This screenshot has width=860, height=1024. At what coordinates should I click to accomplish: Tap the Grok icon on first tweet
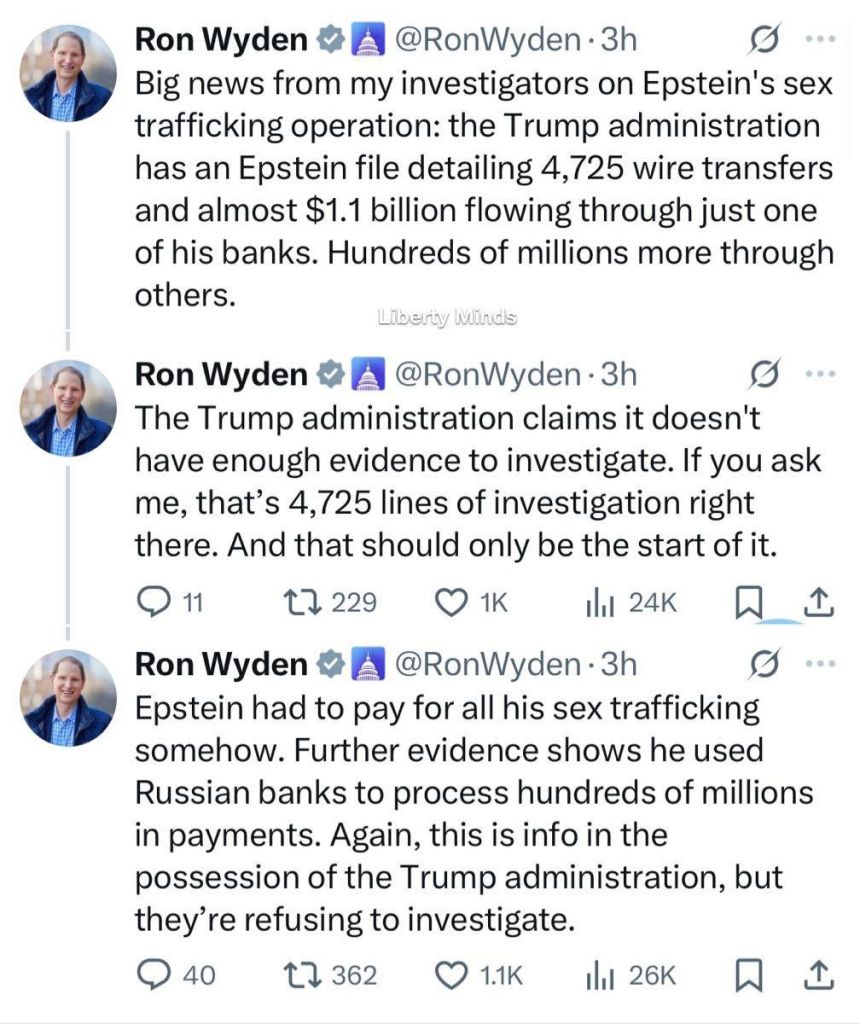(x=764, y=39)
